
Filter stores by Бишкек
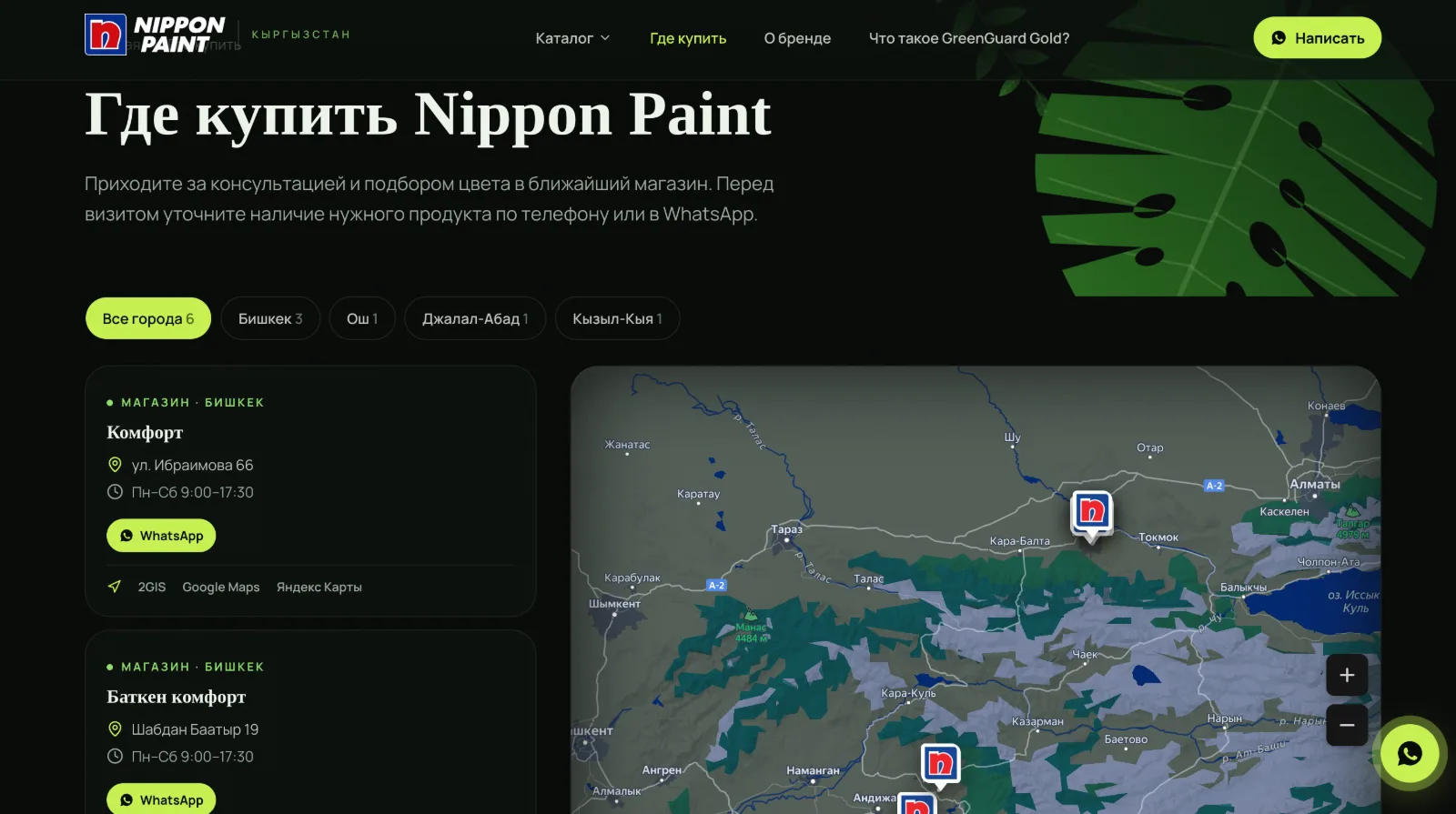coord(270,318)
